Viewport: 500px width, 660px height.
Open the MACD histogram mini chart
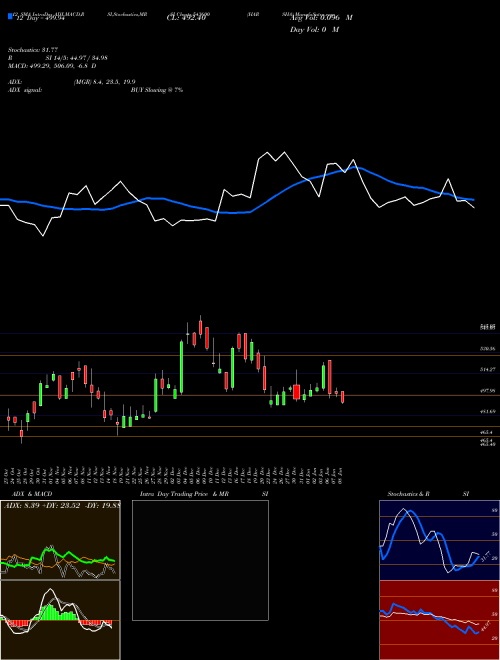coord(60,620)
